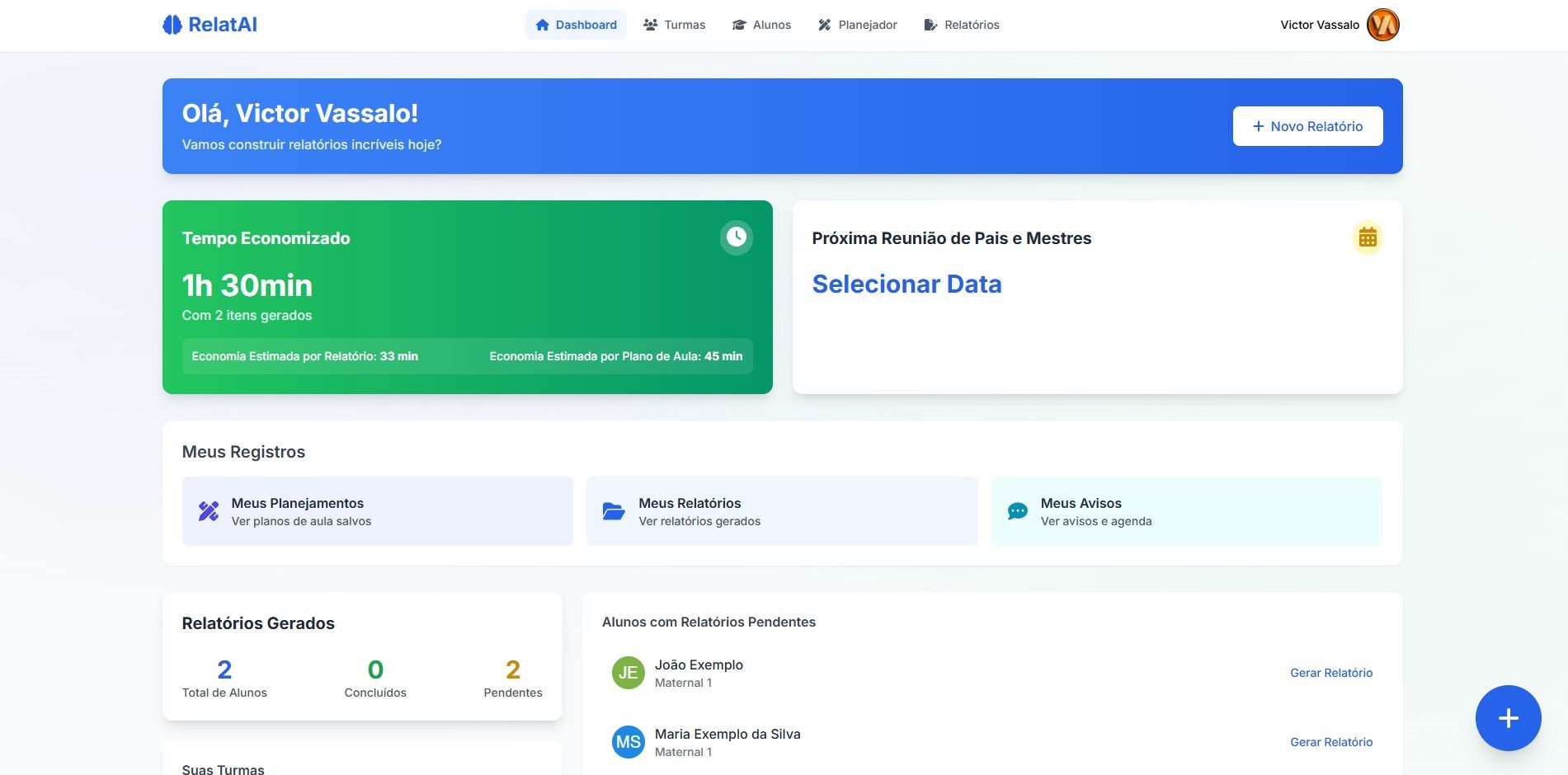Click the chat bubble icon of Meus Avisos
This screenshot has width=1568, height=775.
pos(1018,511)
